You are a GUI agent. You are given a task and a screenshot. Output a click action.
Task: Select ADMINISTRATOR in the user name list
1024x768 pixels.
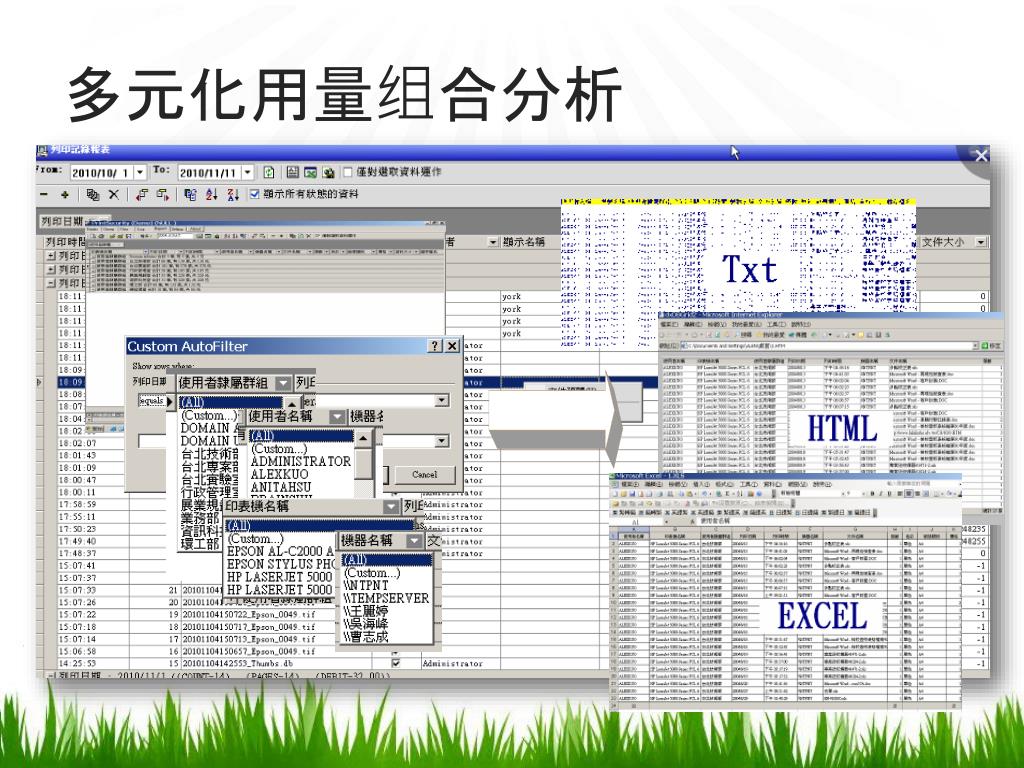point(300,462)
